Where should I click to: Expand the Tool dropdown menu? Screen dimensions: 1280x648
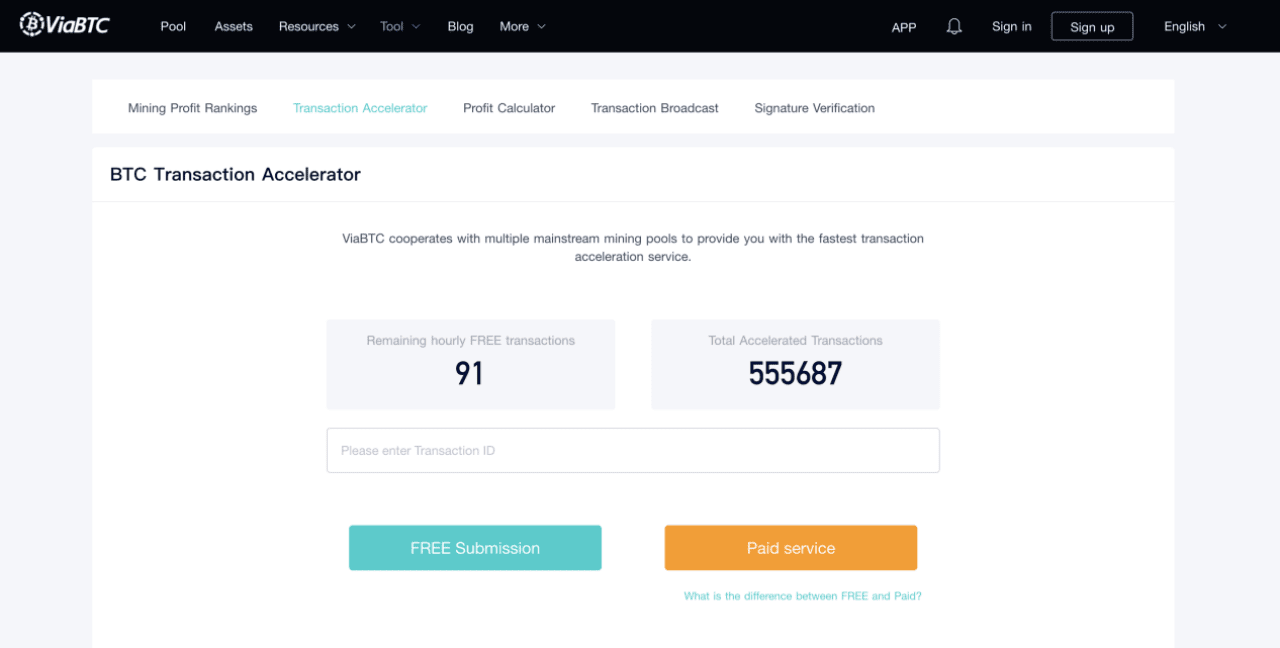coord(400,26)
